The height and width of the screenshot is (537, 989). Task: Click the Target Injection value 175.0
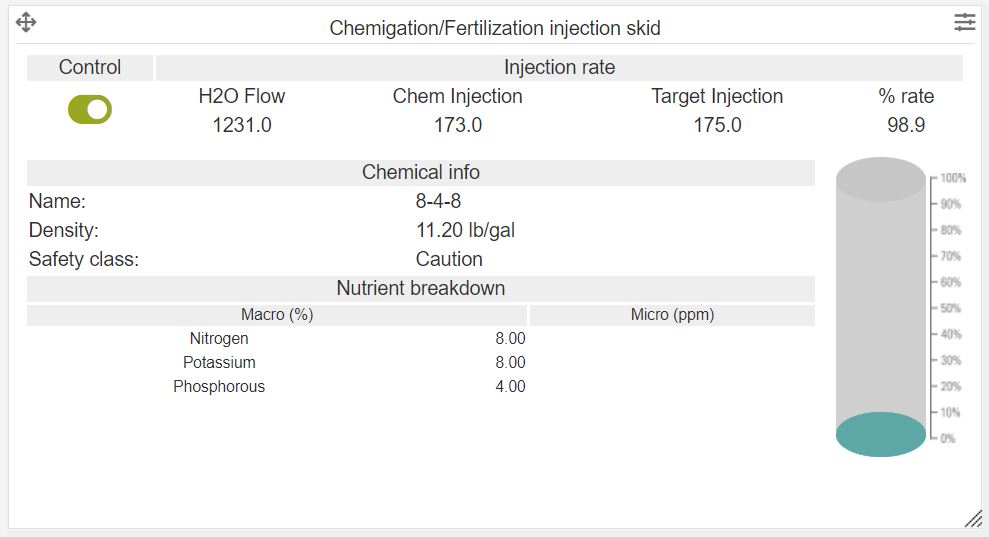coord(717,125)
